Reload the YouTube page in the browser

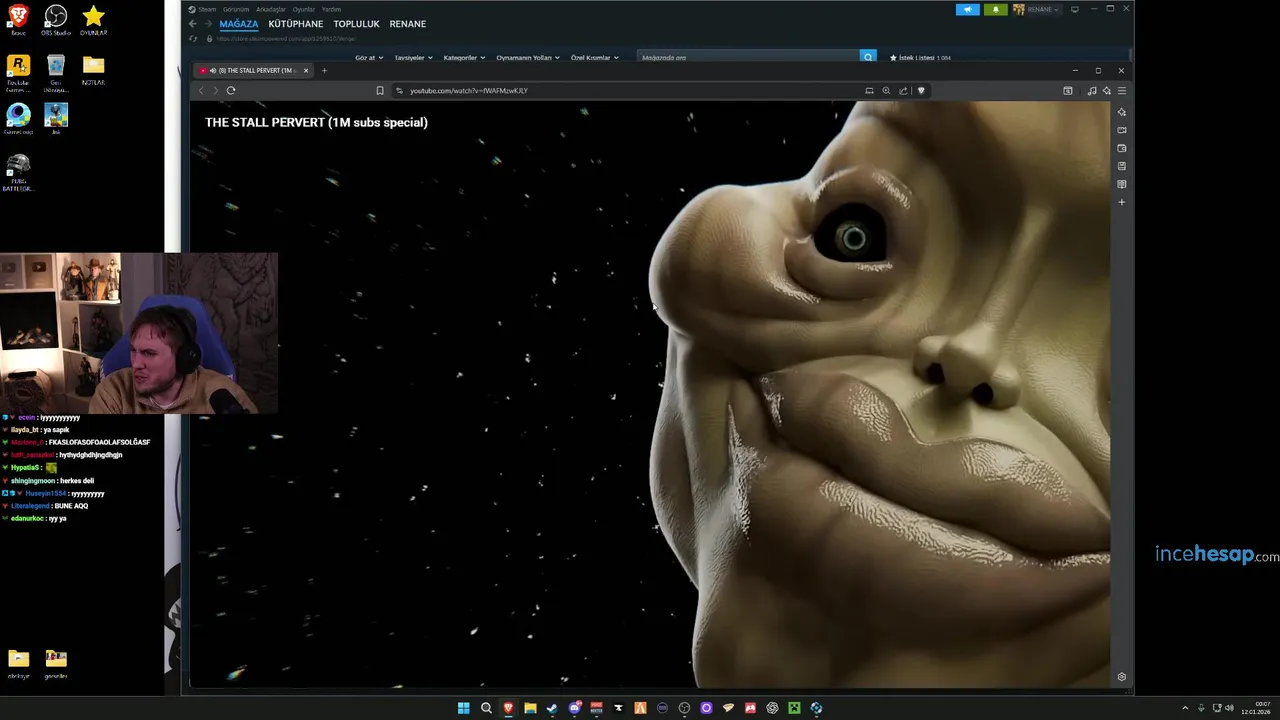[x=231, y=90]
